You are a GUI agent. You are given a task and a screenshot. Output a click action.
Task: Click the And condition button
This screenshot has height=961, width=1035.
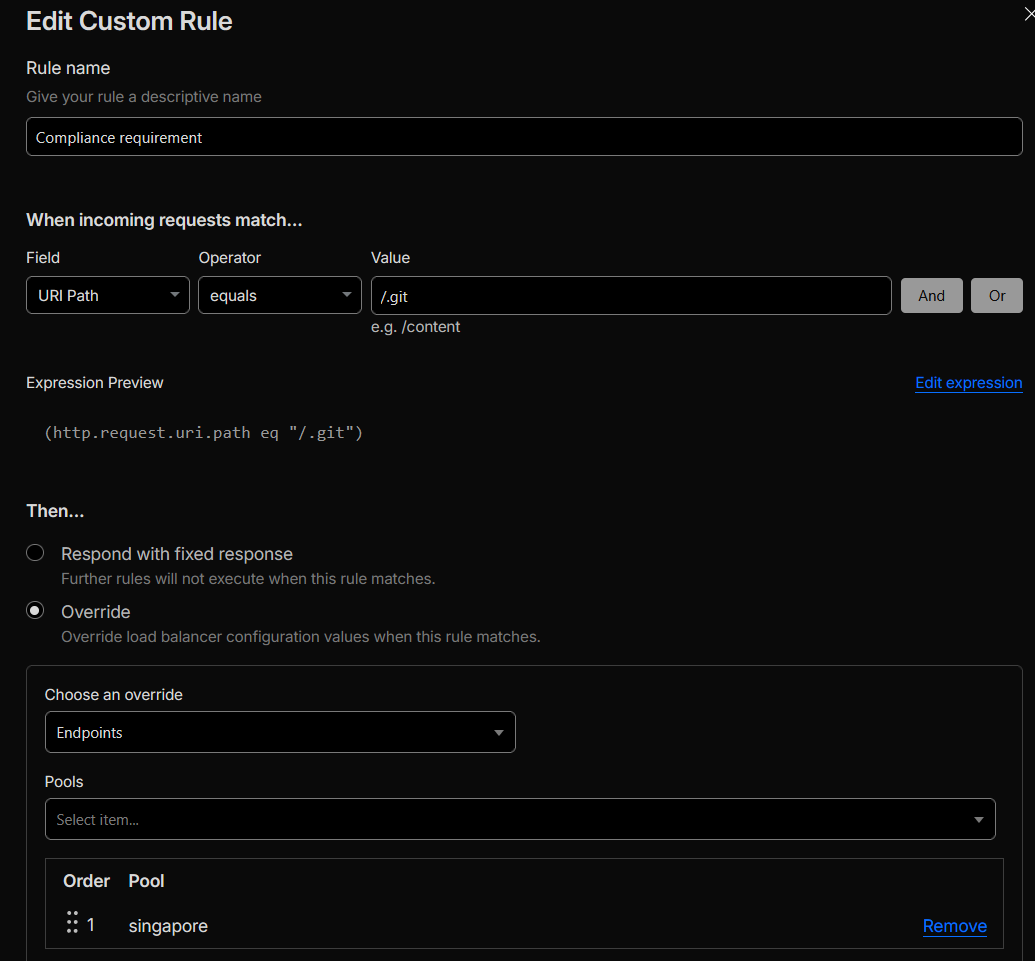pyautogui.click(x=931, y=295)
